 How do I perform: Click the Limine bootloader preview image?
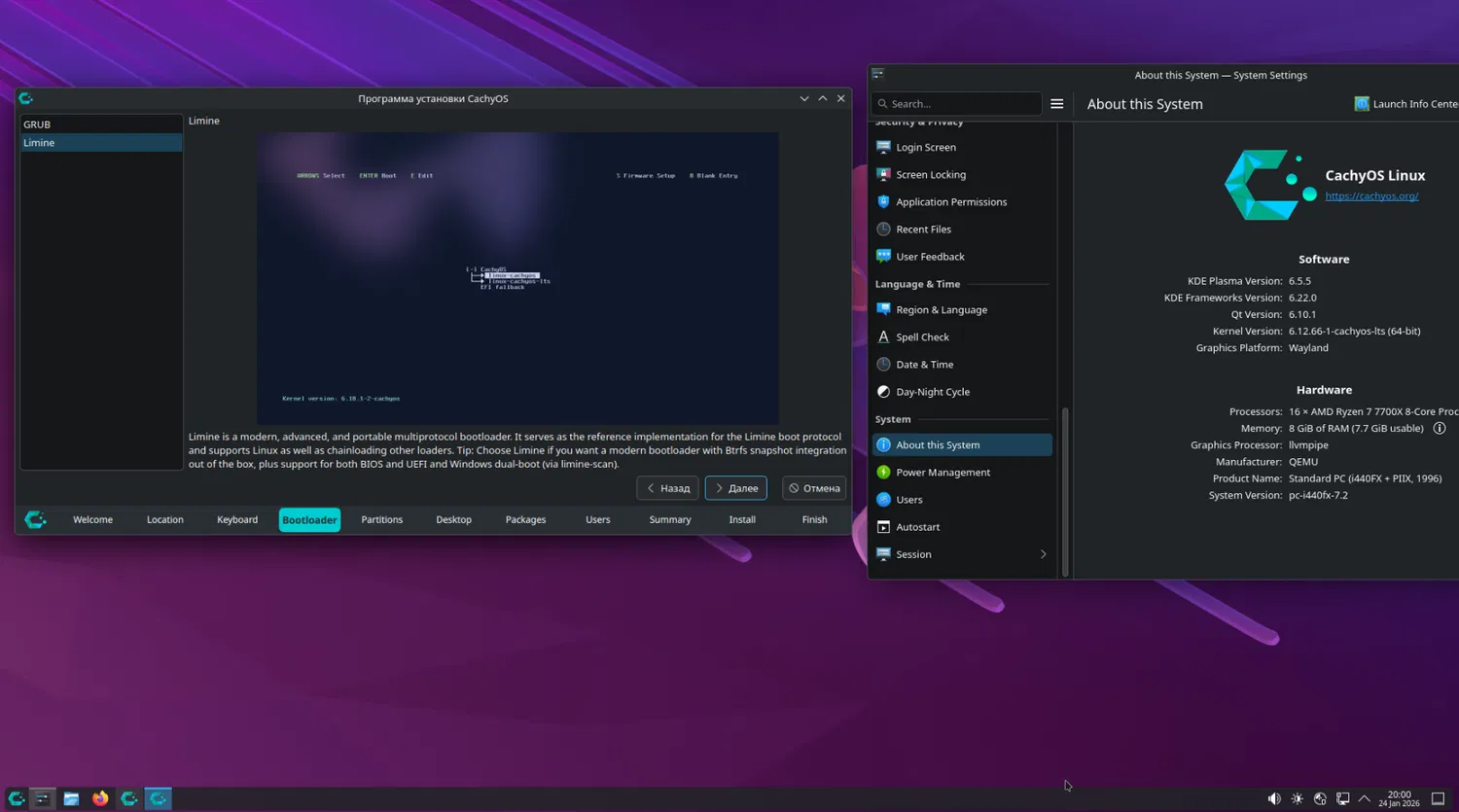(517, 278)
